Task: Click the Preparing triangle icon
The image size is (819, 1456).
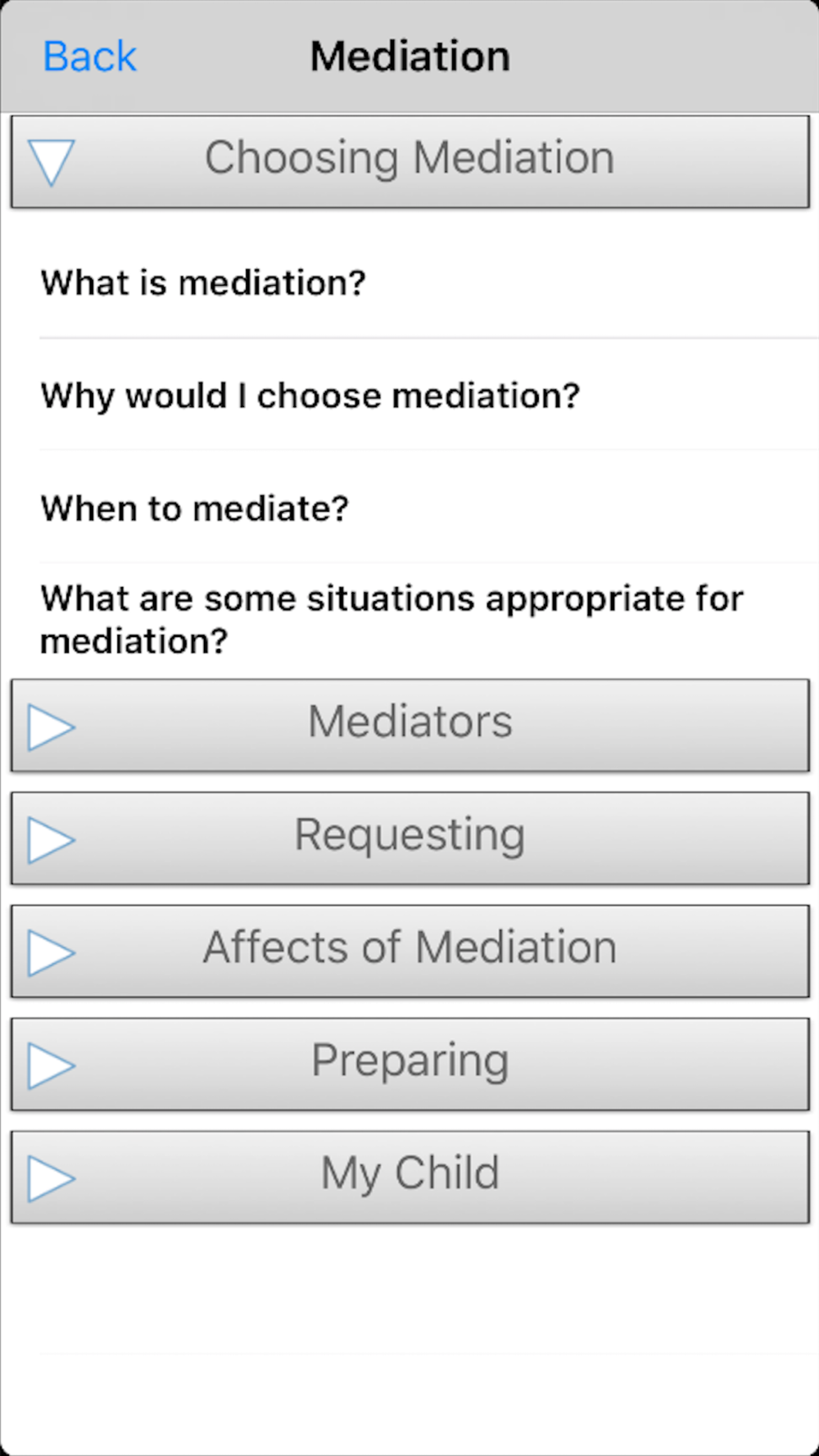Action: [52, 1065]
